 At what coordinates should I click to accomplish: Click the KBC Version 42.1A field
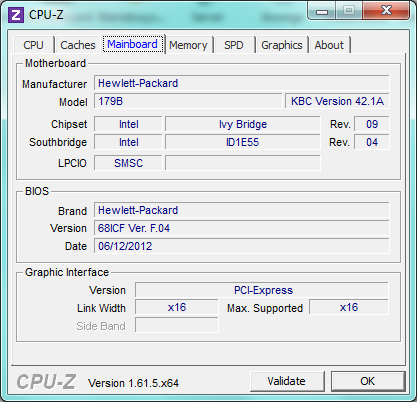[x=337, y=101]
